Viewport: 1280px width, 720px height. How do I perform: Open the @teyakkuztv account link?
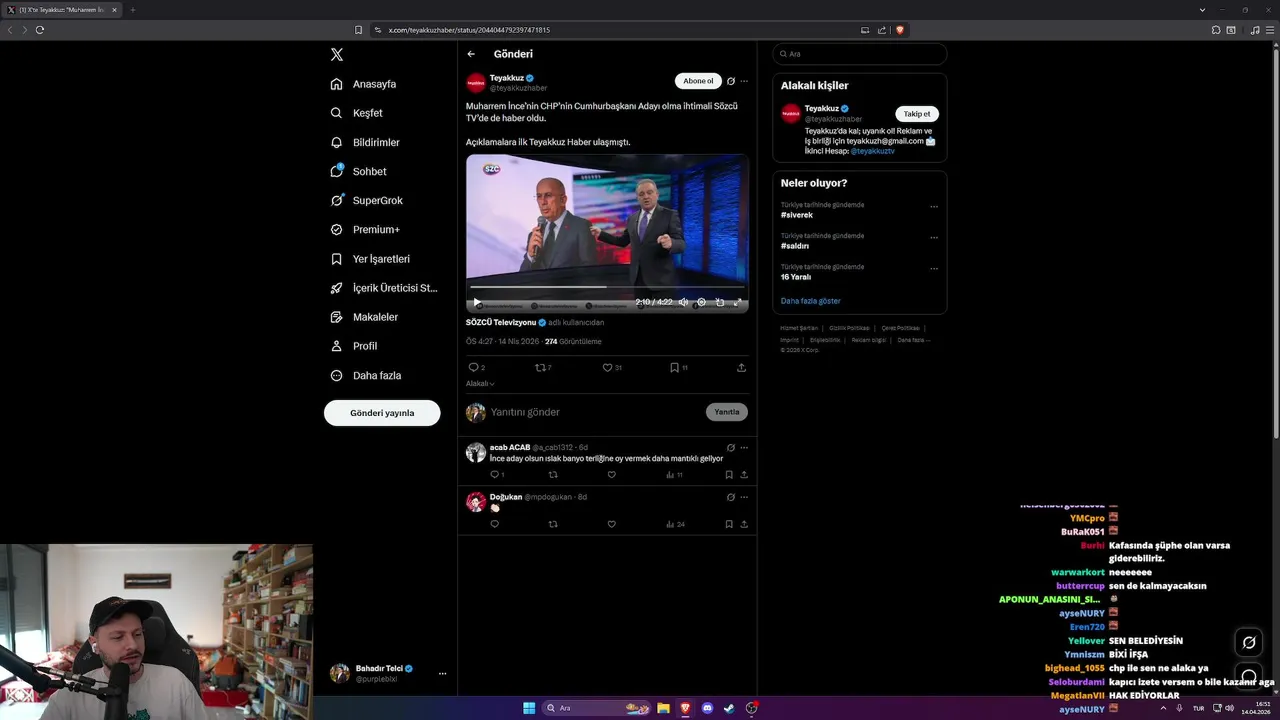click(x=873, y=151)
